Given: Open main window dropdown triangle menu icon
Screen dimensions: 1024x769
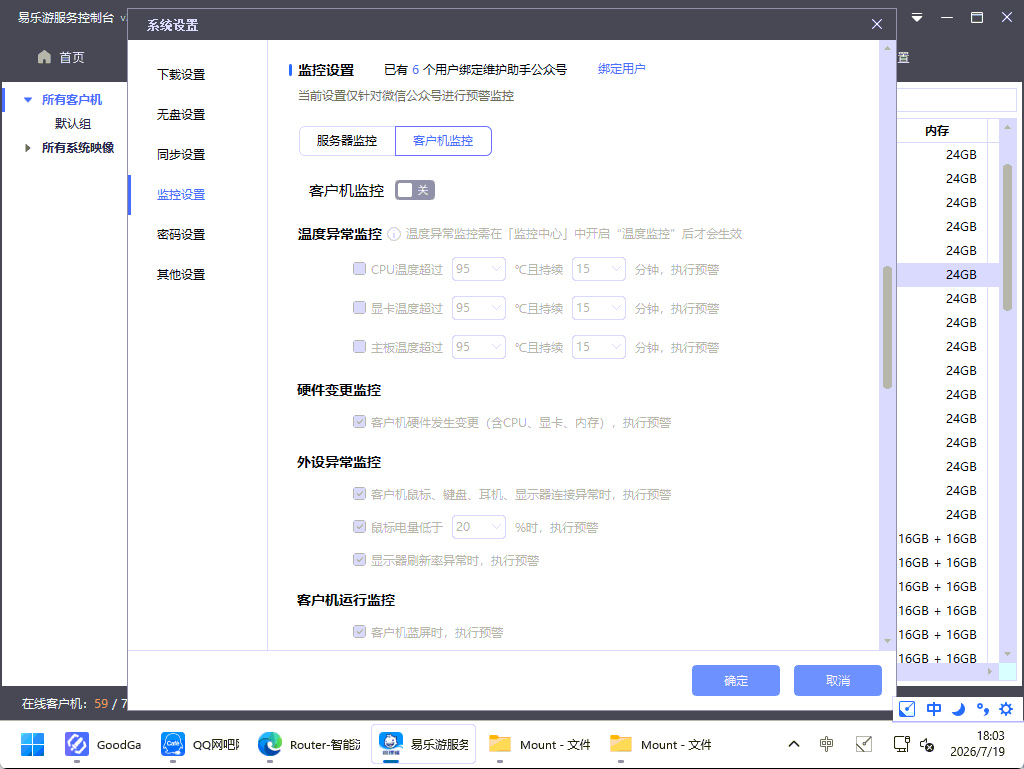Looking at the screenshot, I should point(917,18).
